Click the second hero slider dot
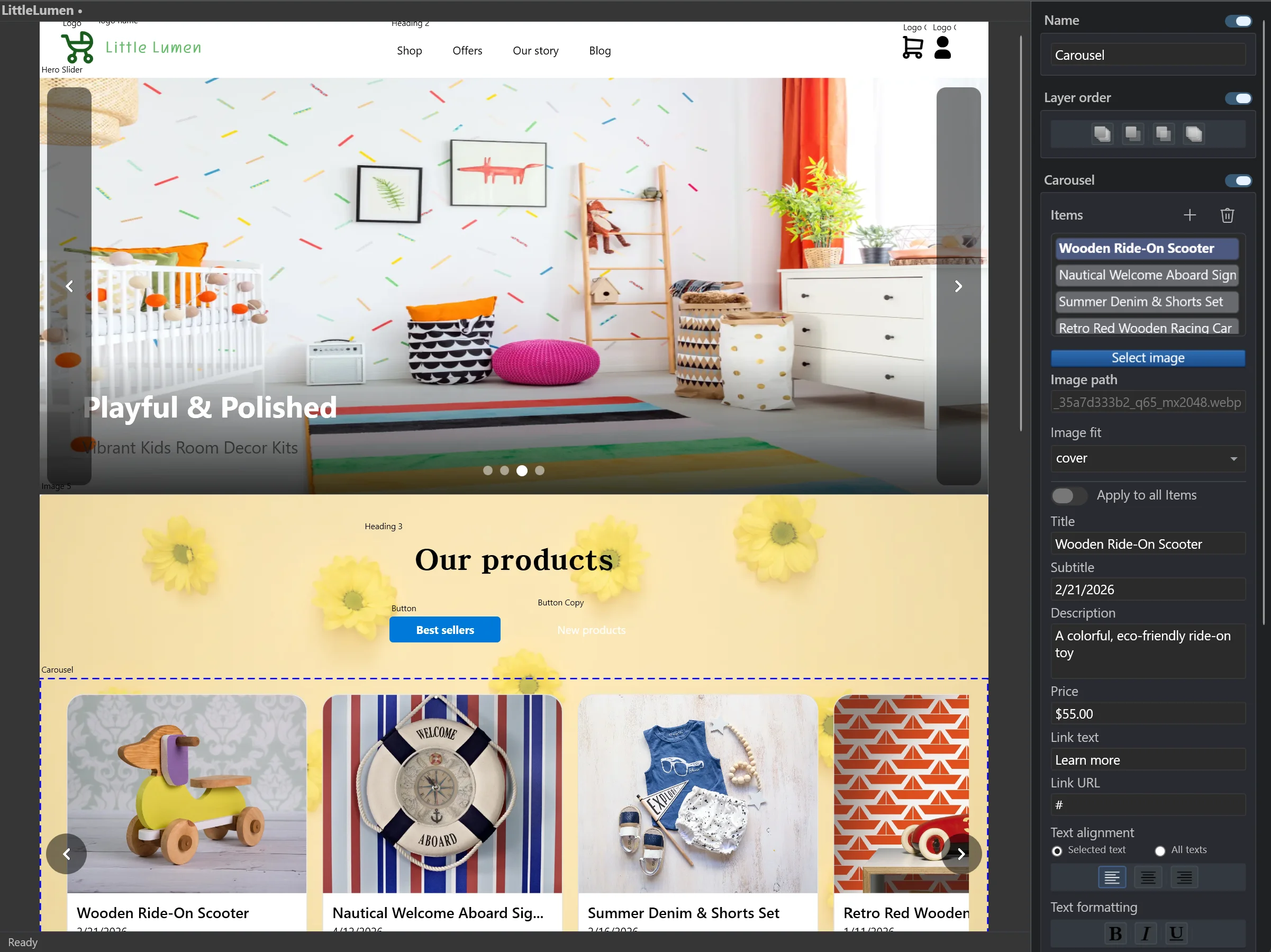 click(x=504, y=470)
